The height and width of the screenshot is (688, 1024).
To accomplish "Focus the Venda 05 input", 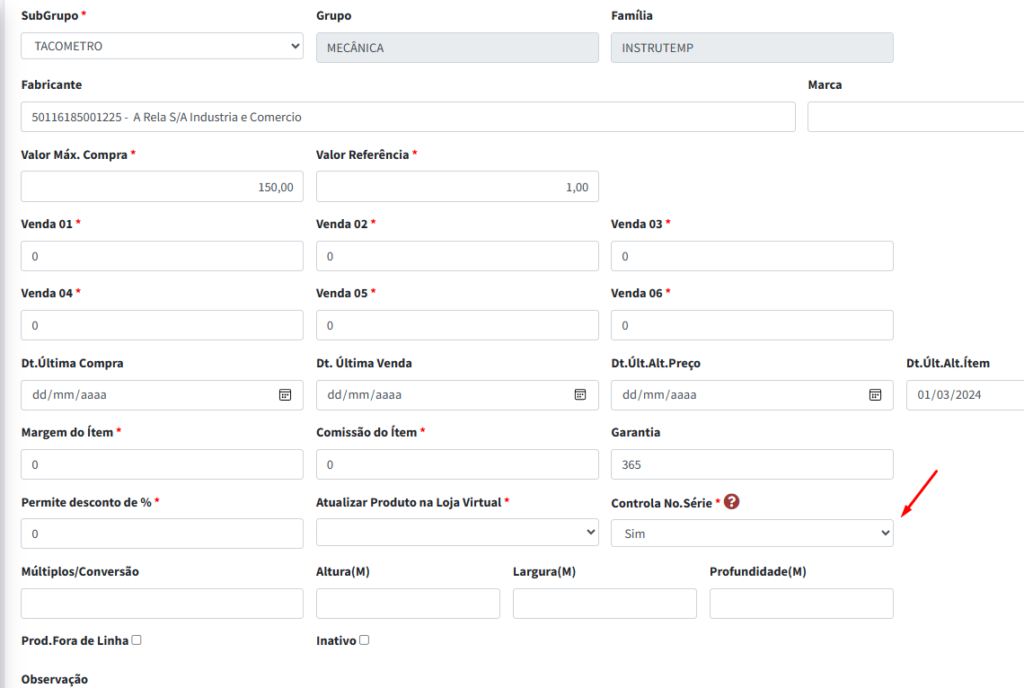I will tap(457, 325).
